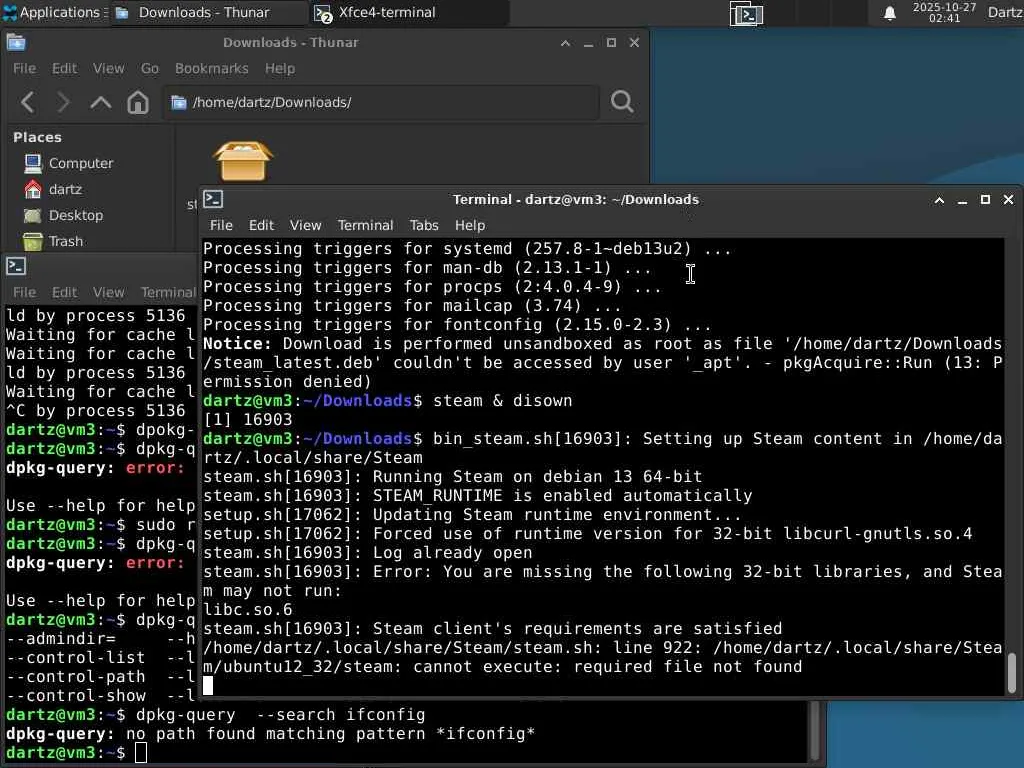Viewport: 1024px width, 768px height.
Task: Open front Terminal's Tabs menu
Action: [x=424, y=225]
